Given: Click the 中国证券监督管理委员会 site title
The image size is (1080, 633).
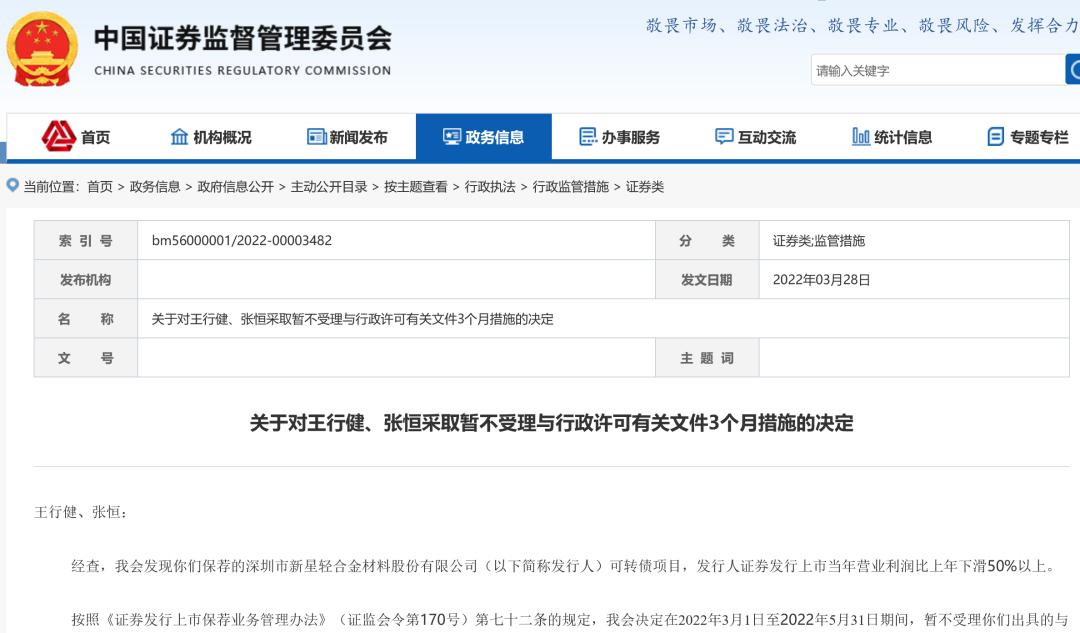Looking at the screenshot, I should (243, 38).
